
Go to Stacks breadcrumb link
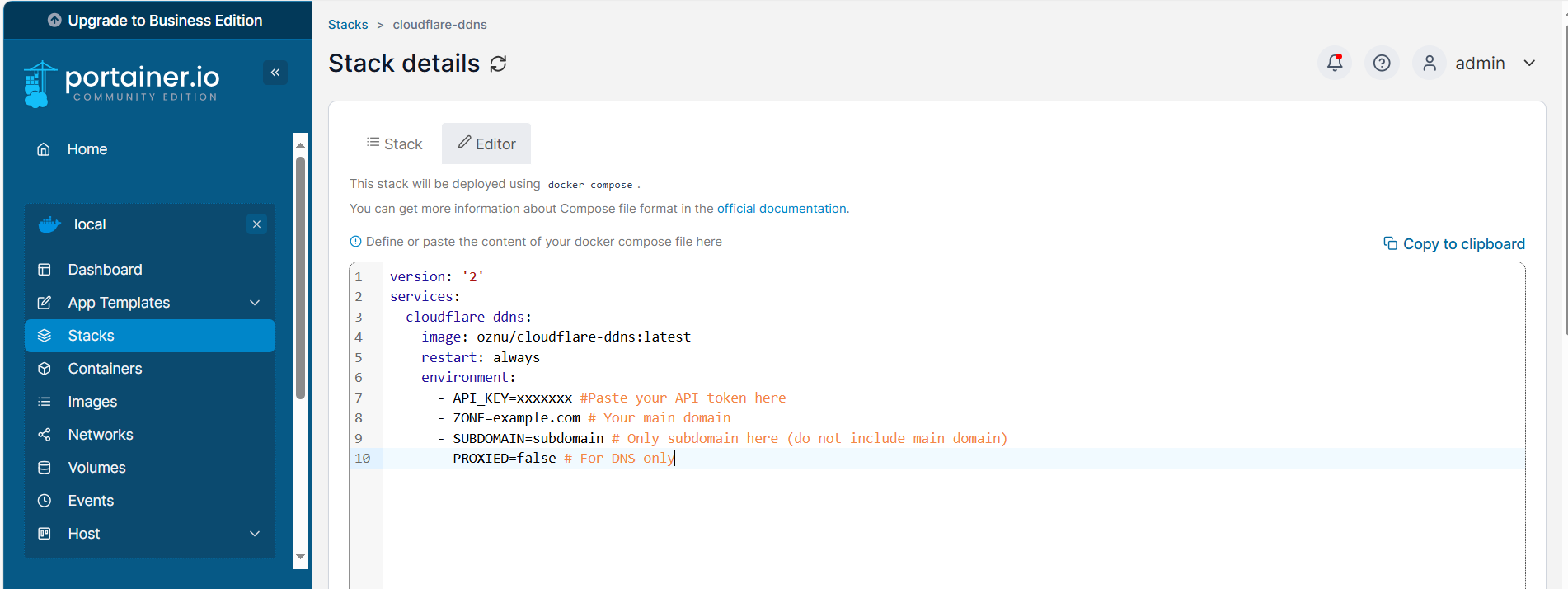click(x=348, y=25)
